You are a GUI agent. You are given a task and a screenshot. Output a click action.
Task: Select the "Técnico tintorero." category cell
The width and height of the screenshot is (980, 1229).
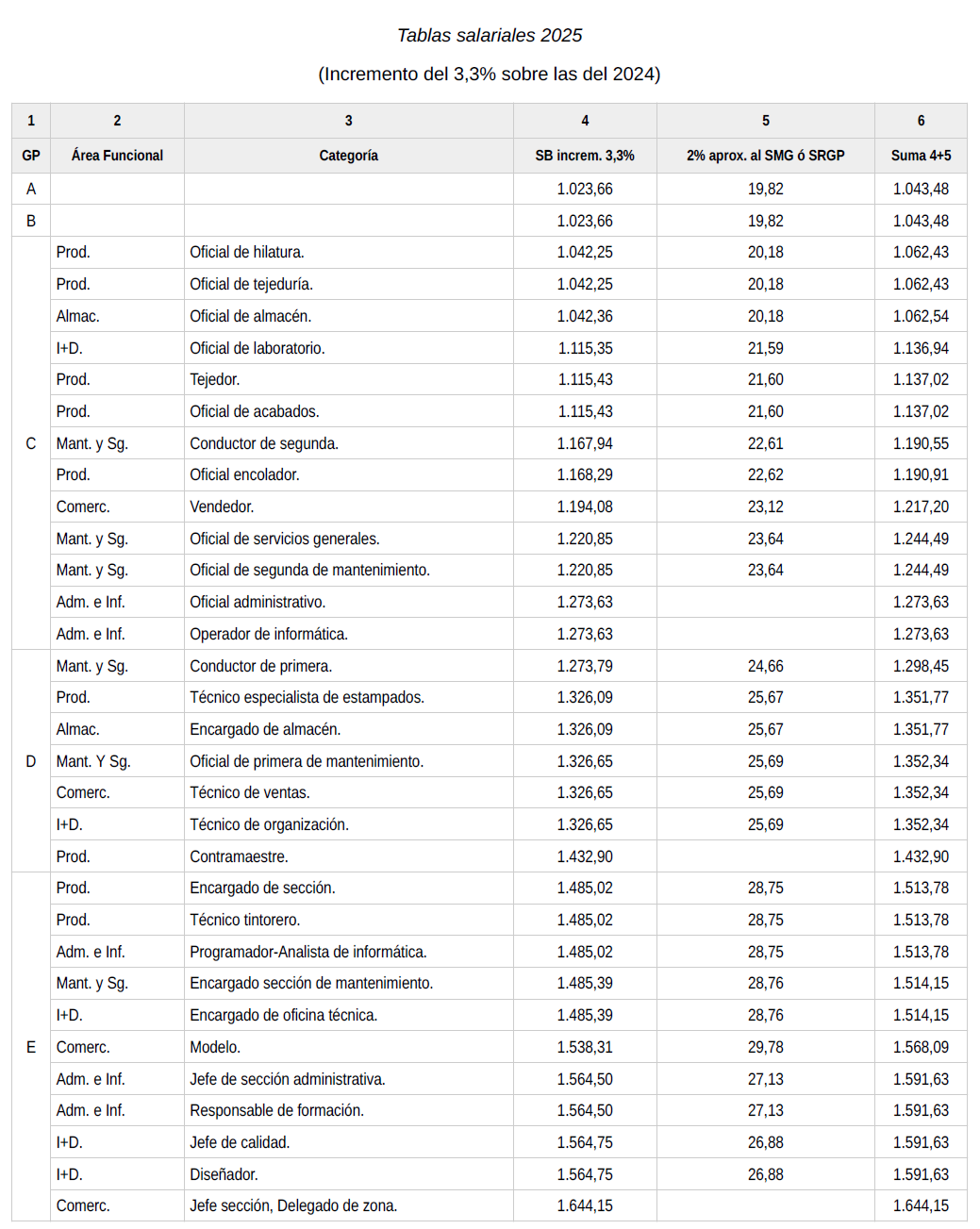[x=244, y=921]
